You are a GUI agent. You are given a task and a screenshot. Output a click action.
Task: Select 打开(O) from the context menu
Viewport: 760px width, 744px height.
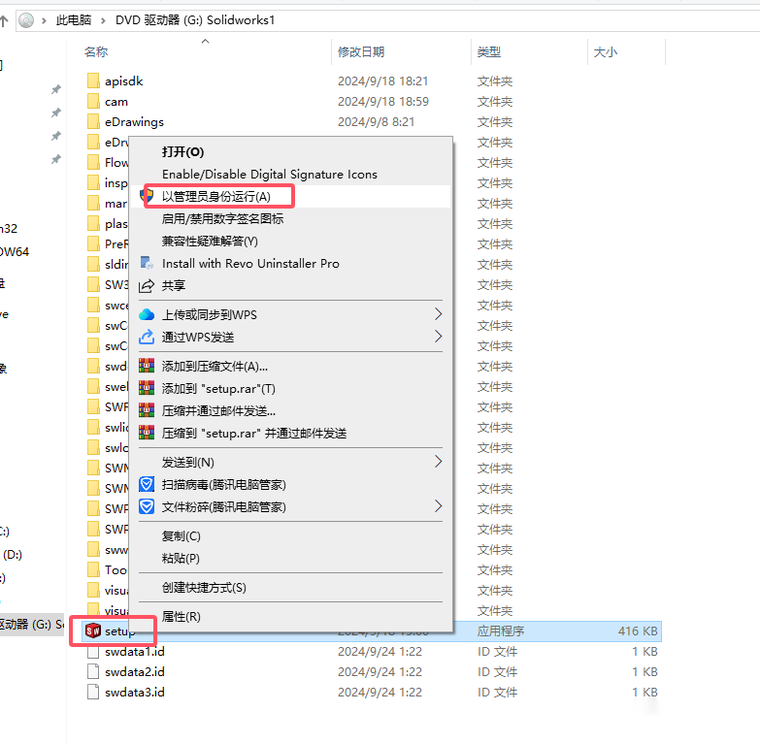pos(183,152)
